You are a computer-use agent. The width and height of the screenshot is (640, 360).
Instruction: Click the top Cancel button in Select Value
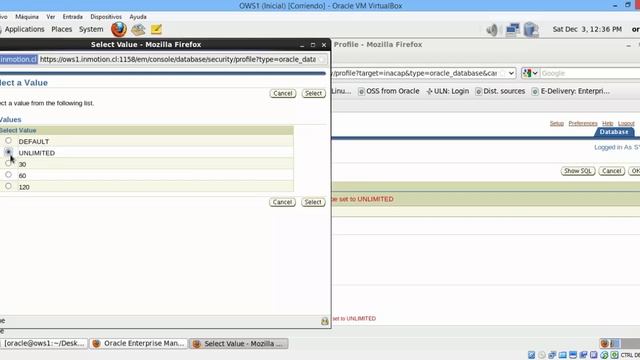(x=283, y=93)
